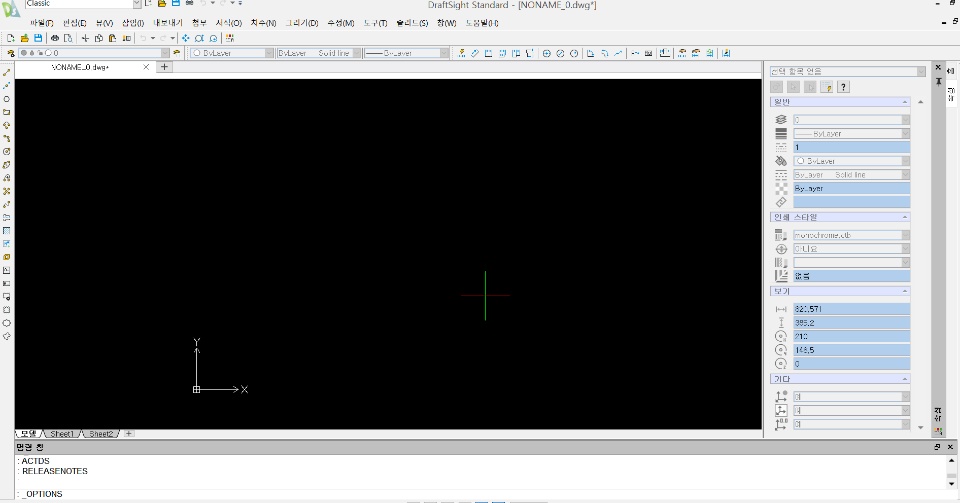Open the Redo history dropdown arrow

click(173, 38)
